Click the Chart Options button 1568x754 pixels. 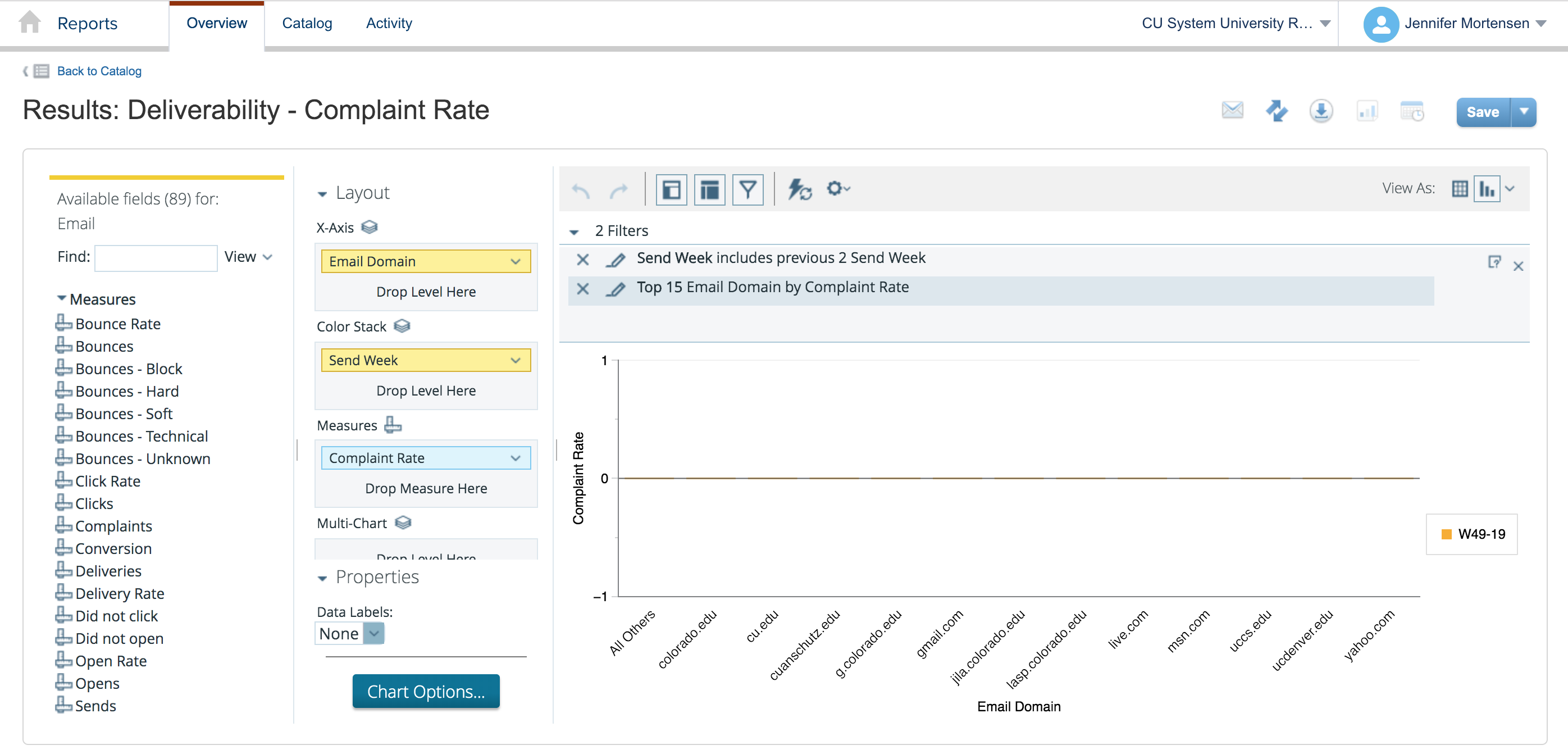coord(425,691)
